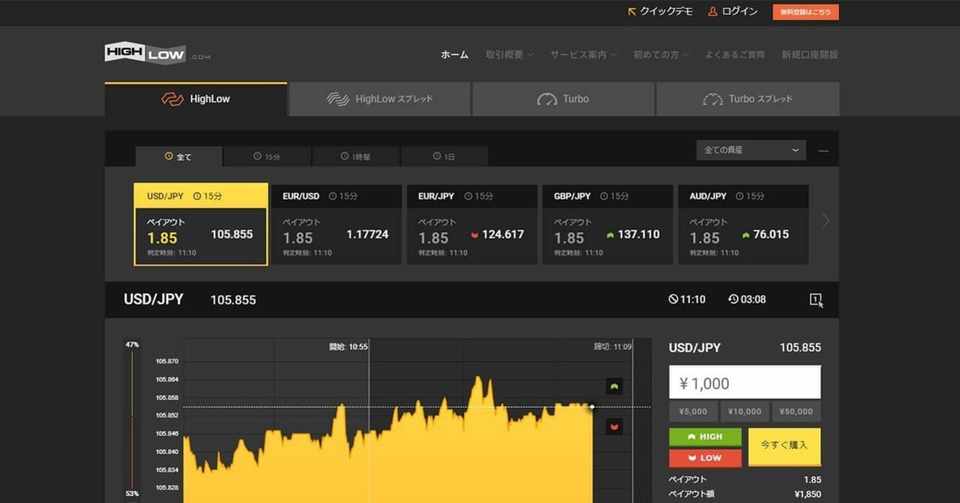Choose the green HIGH button
The image size is (960, 503).
coord(705,436)
